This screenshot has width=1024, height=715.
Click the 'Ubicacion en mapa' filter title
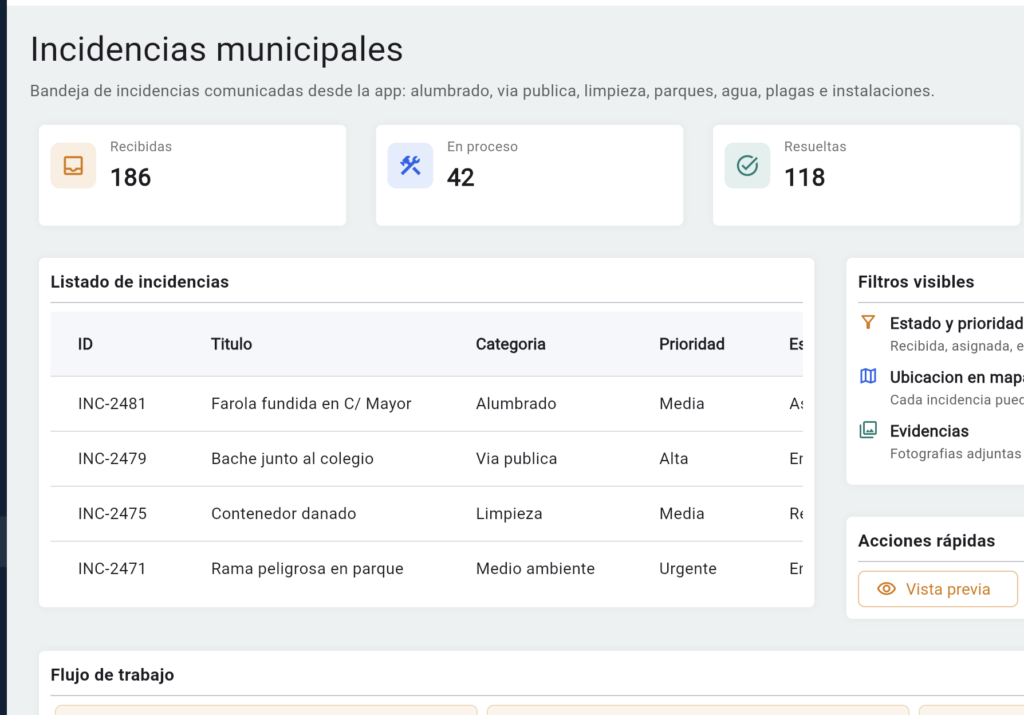[956, 377]
